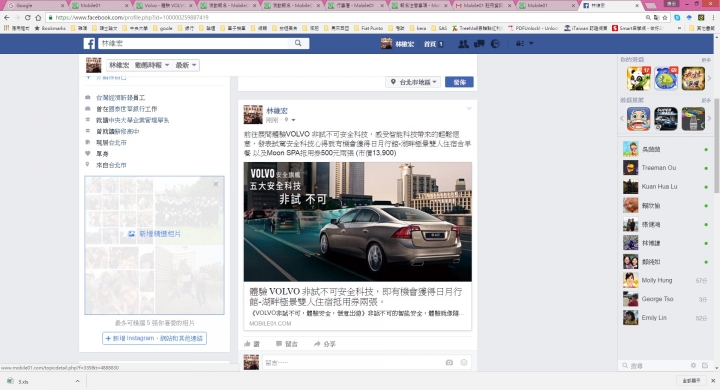Click the comment input field

click(354, 362)
